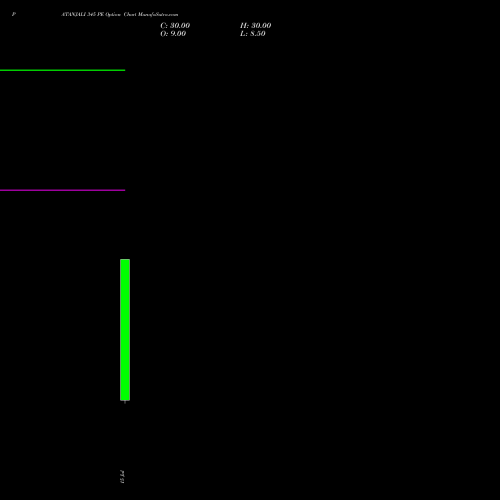500x500 pixels.
Task: Click the low value 'L: 8.50'
Action: click(253, 34)
